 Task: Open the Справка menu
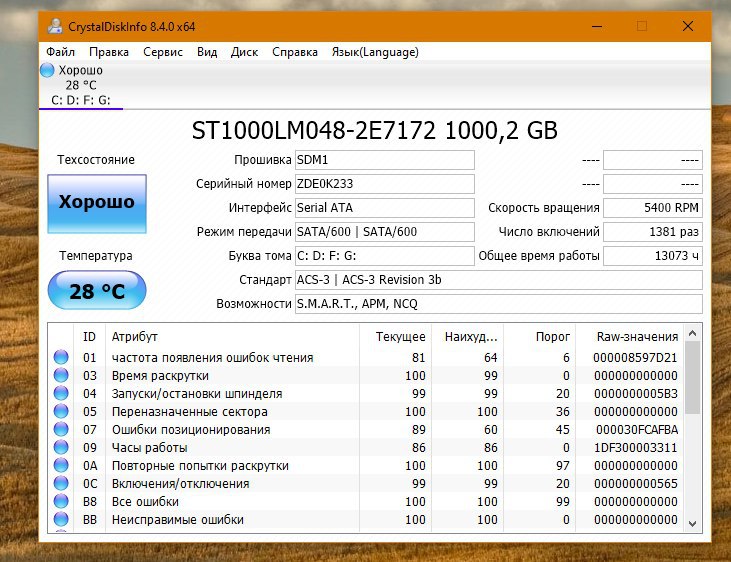coord(295,52)
